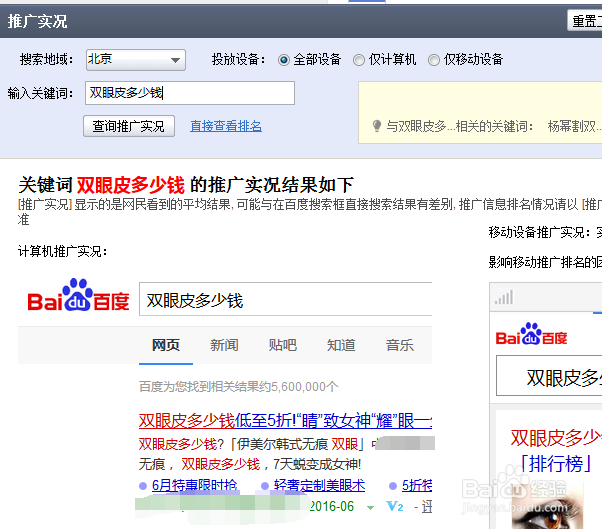Screen dimensions: 602x529
Task: Focus the Baidu search box in preview
Action: (x=286, y=299)
